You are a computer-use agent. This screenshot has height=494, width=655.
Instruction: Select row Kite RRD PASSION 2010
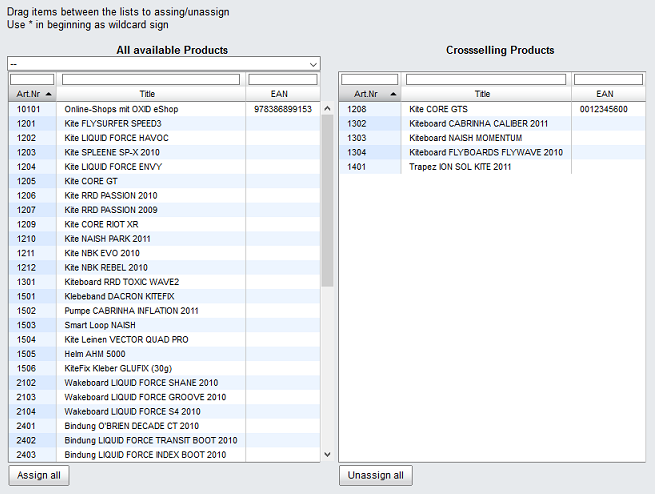(164, 195)
